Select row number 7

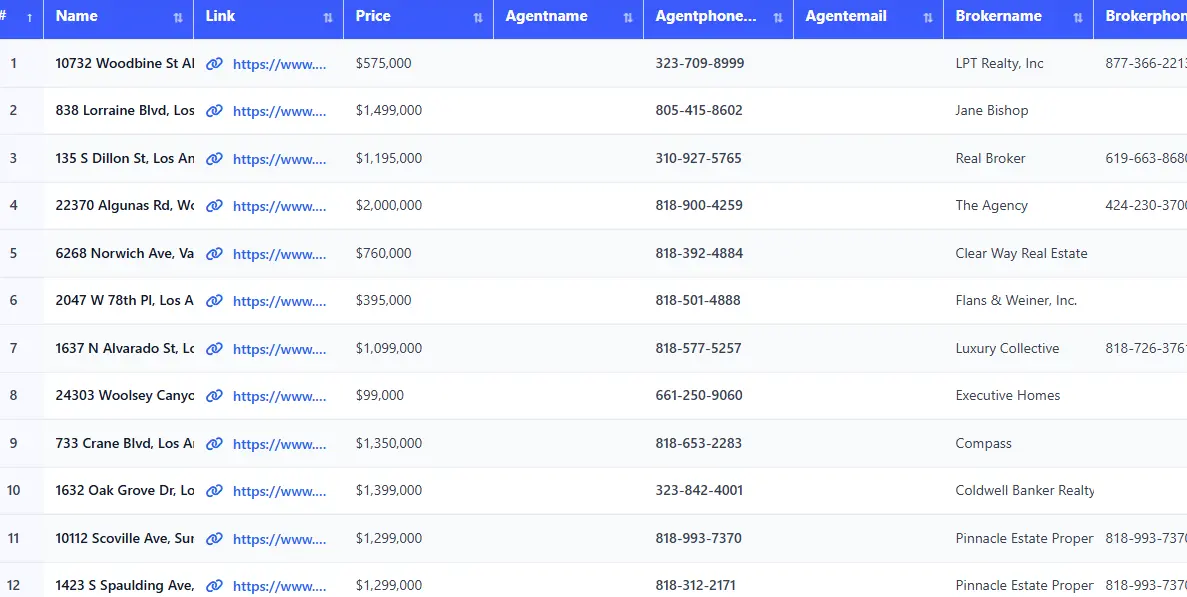13,348
